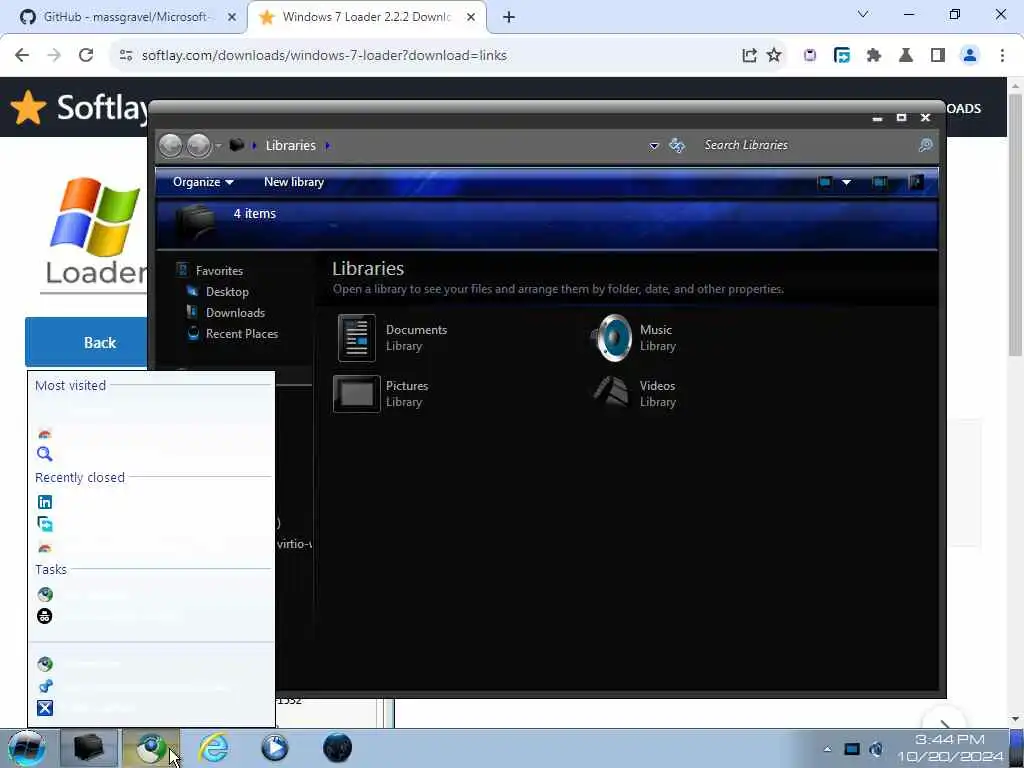Click the browser back arrow
The width and height of the screenshot is (1024, 768).
click(22, 56)
